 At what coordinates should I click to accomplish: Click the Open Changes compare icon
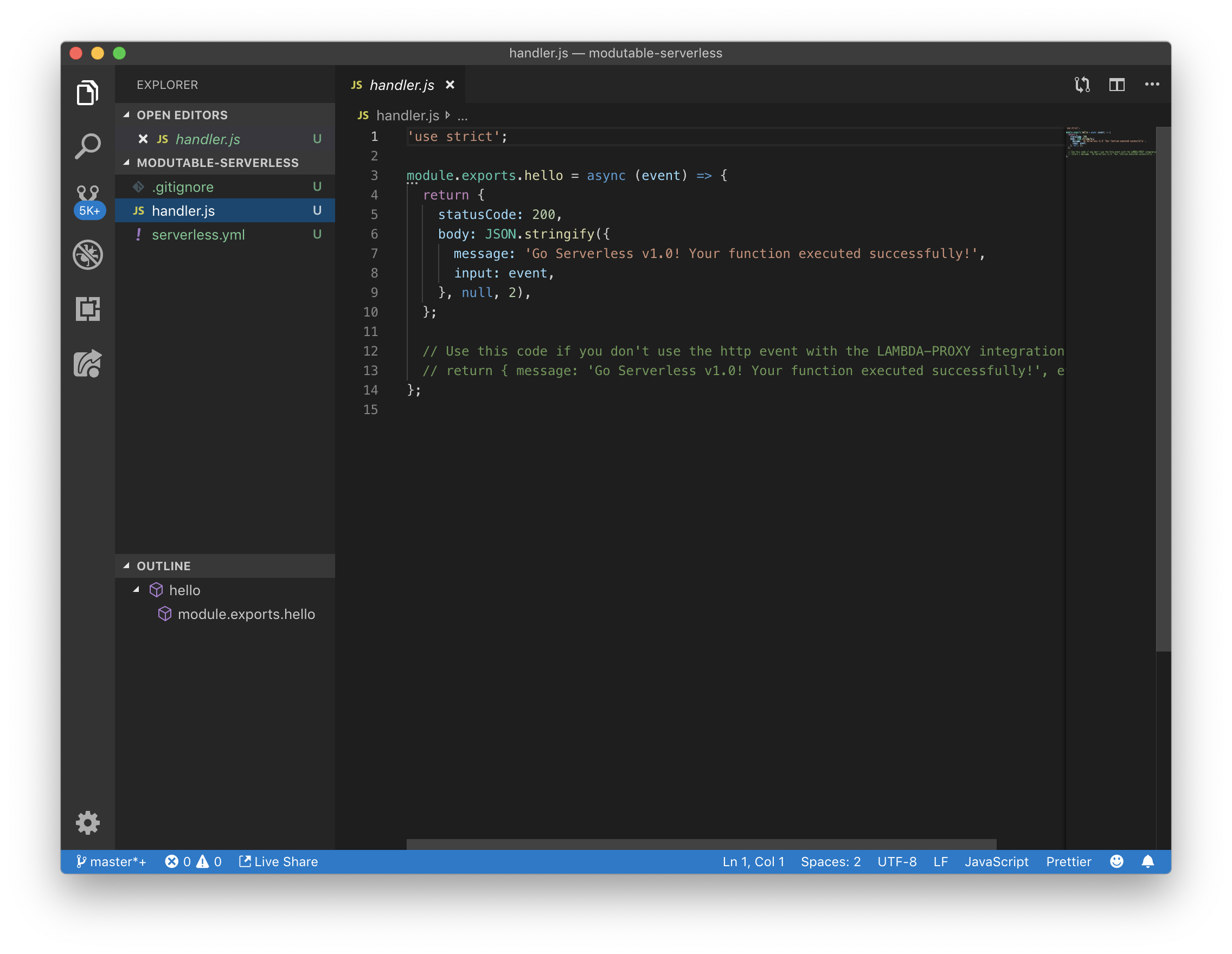[1082, 85]
